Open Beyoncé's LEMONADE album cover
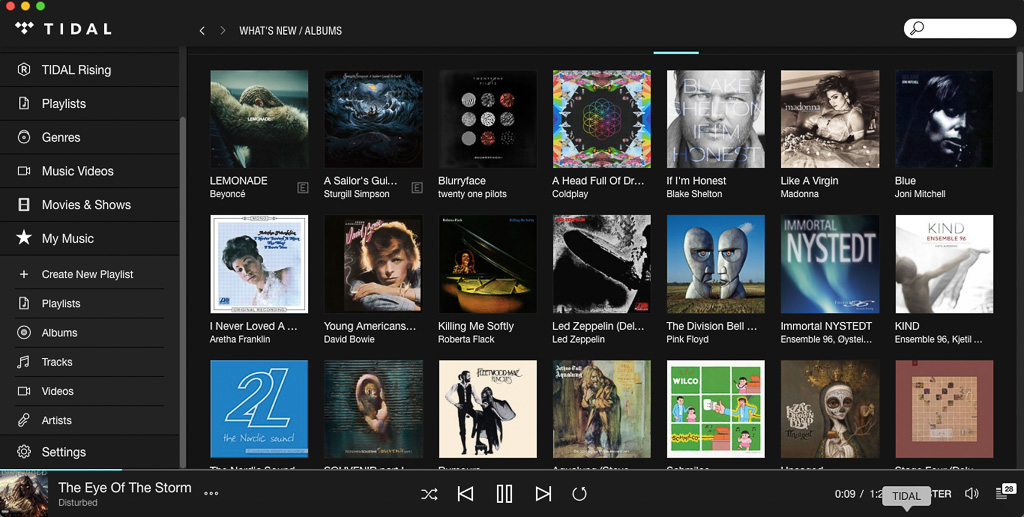 259,119
